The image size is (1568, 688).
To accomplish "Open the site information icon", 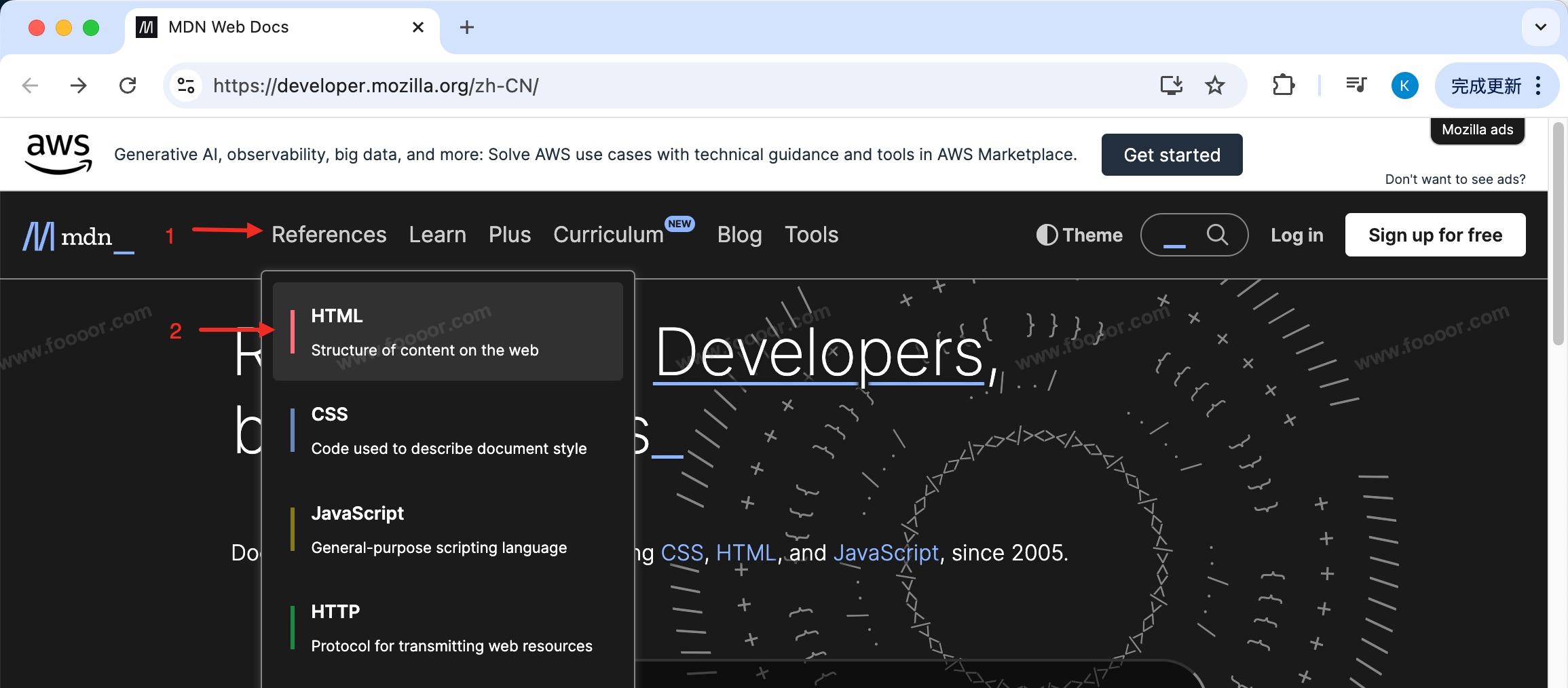I will [x=185, y=85].
